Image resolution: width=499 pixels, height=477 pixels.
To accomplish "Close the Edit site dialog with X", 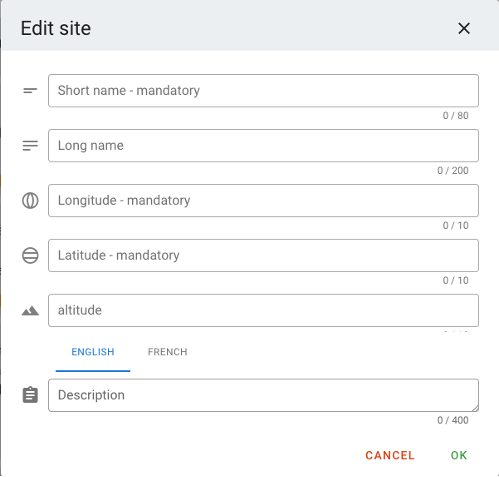I will tap(464, 28).
